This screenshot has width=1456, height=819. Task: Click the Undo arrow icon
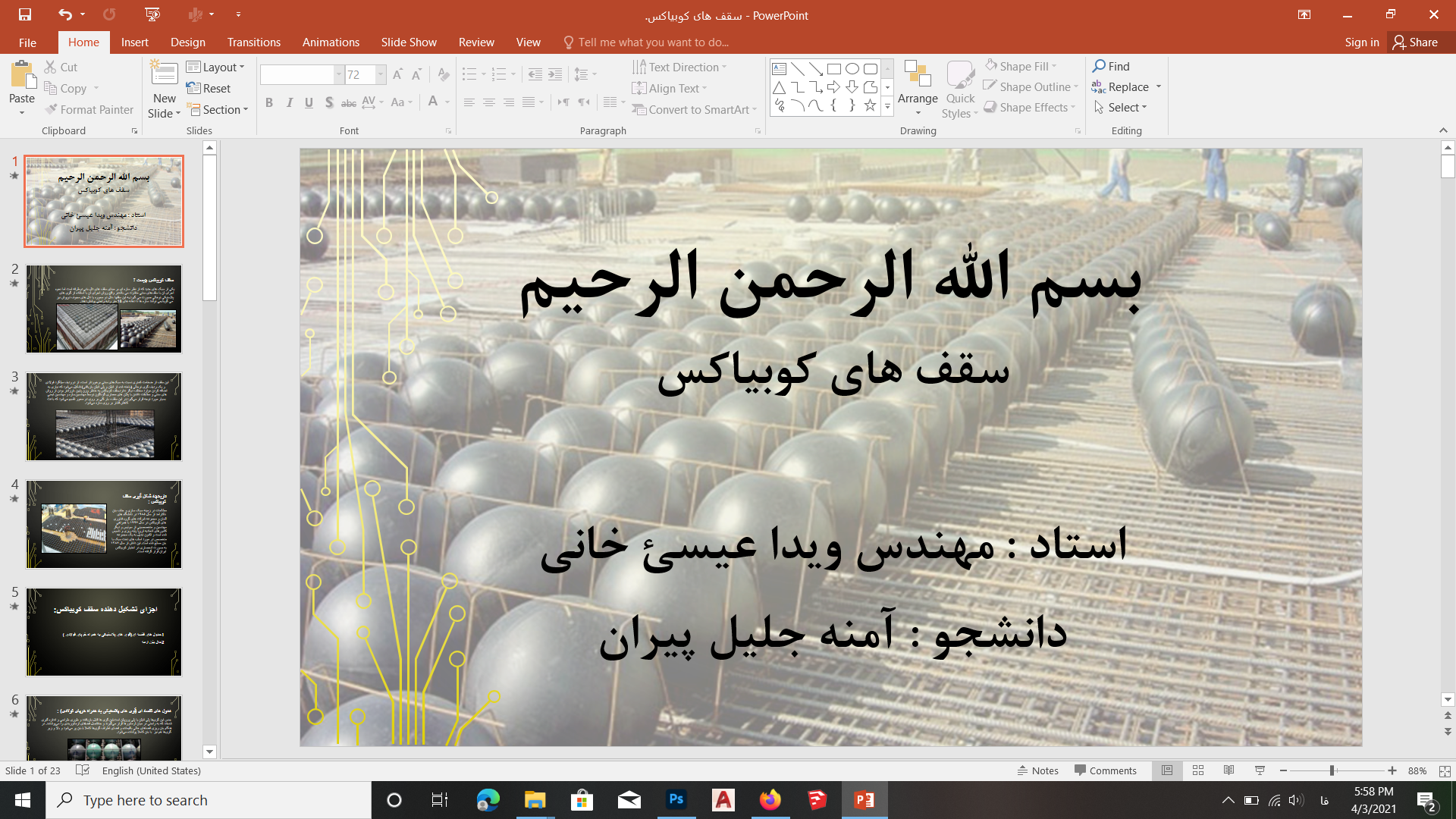click(65, 14)
